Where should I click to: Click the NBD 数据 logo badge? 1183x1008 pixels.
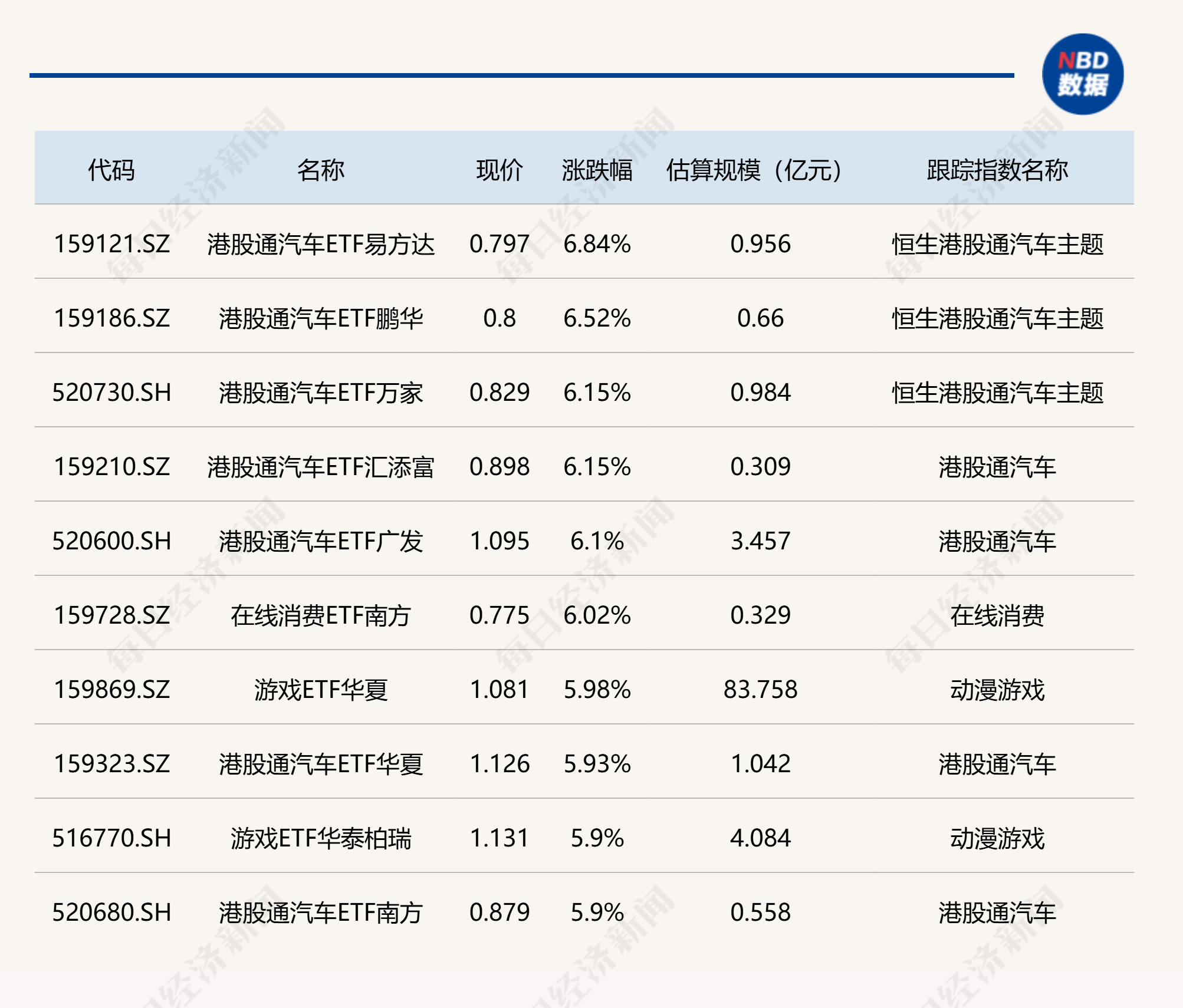[1083, 74]
